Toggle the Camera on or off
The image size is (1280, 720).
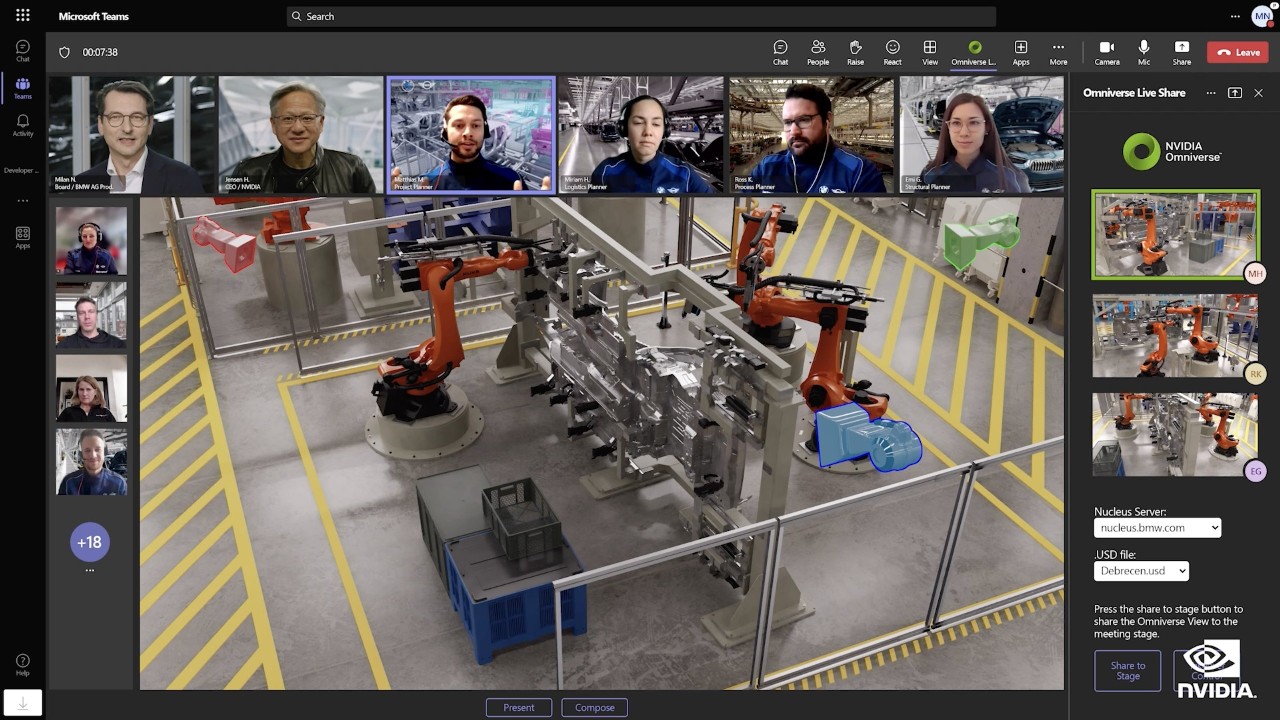point(1106,52)
